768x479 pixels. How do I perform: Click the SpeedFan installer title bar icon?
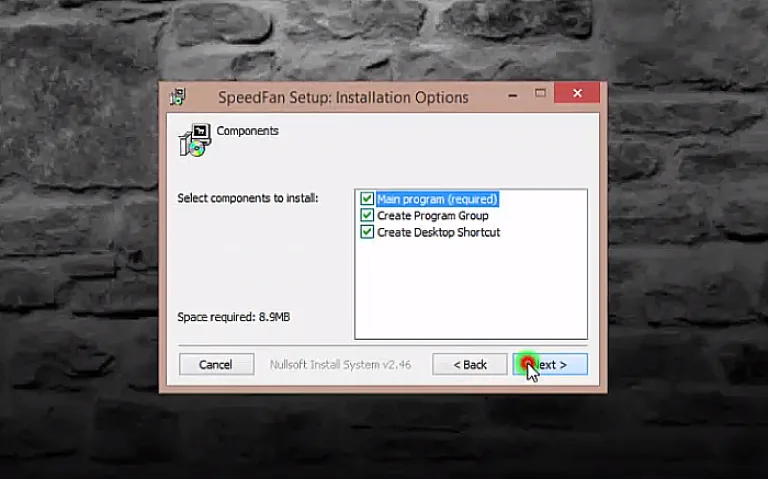178,96
